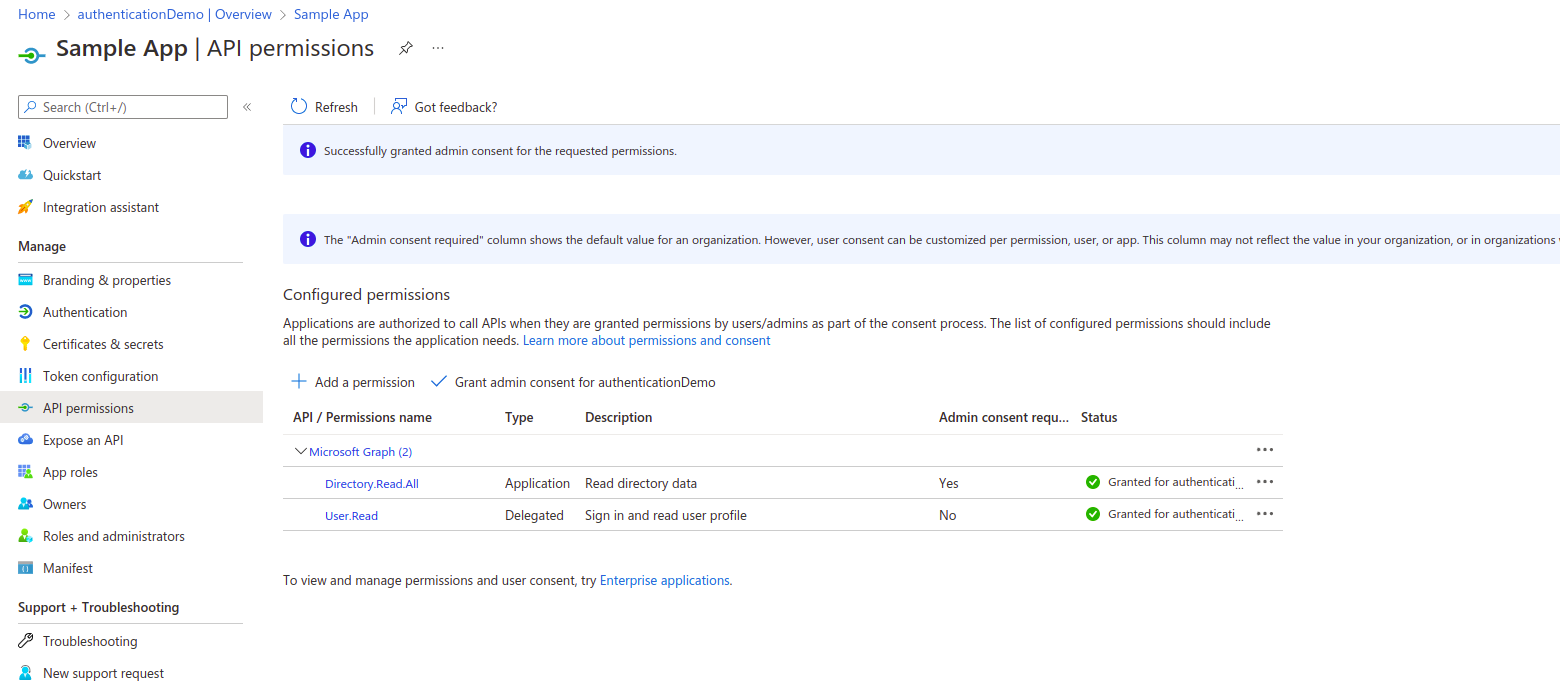Click the Manifest icon in the sidebar
1560x693 pixels.
click(x=26, y=568)
